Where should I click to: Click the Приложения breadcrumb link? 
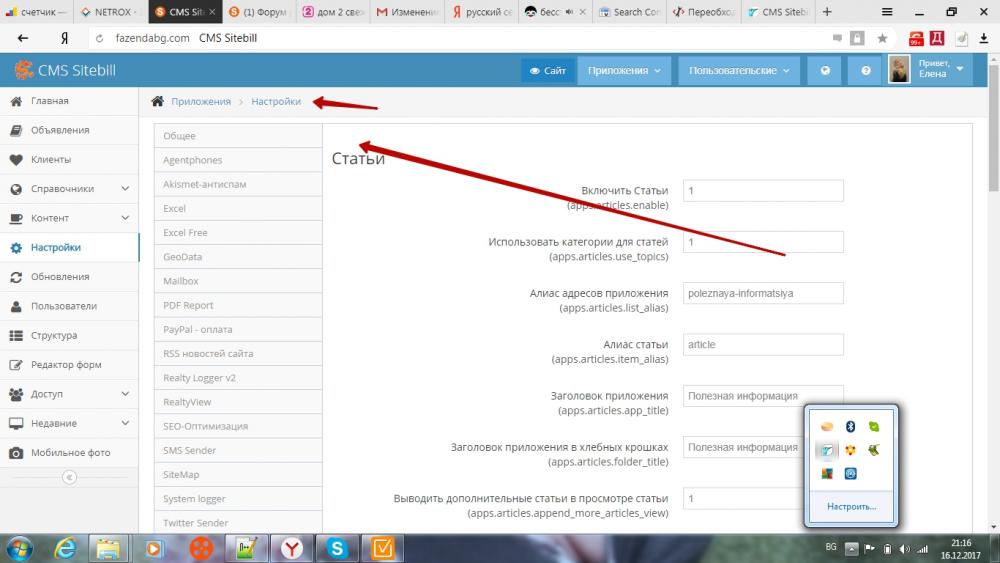click(200, 101)
